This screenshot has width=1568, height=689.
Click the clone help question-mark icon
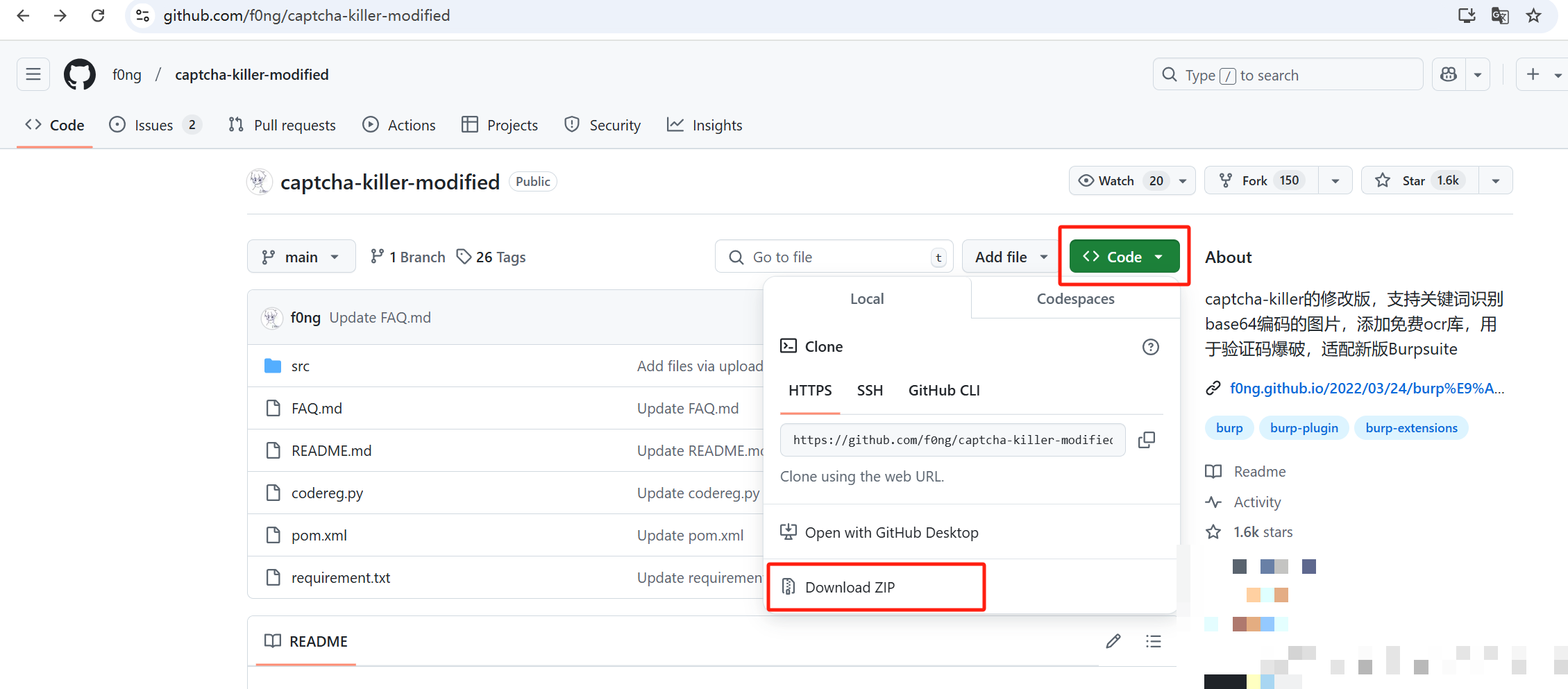click(x=1151, y=347)
